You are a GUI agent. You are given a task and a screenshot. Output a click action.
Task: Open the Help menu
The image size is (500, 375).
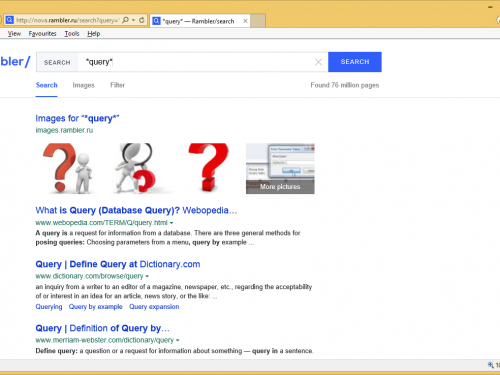point(94,34)
